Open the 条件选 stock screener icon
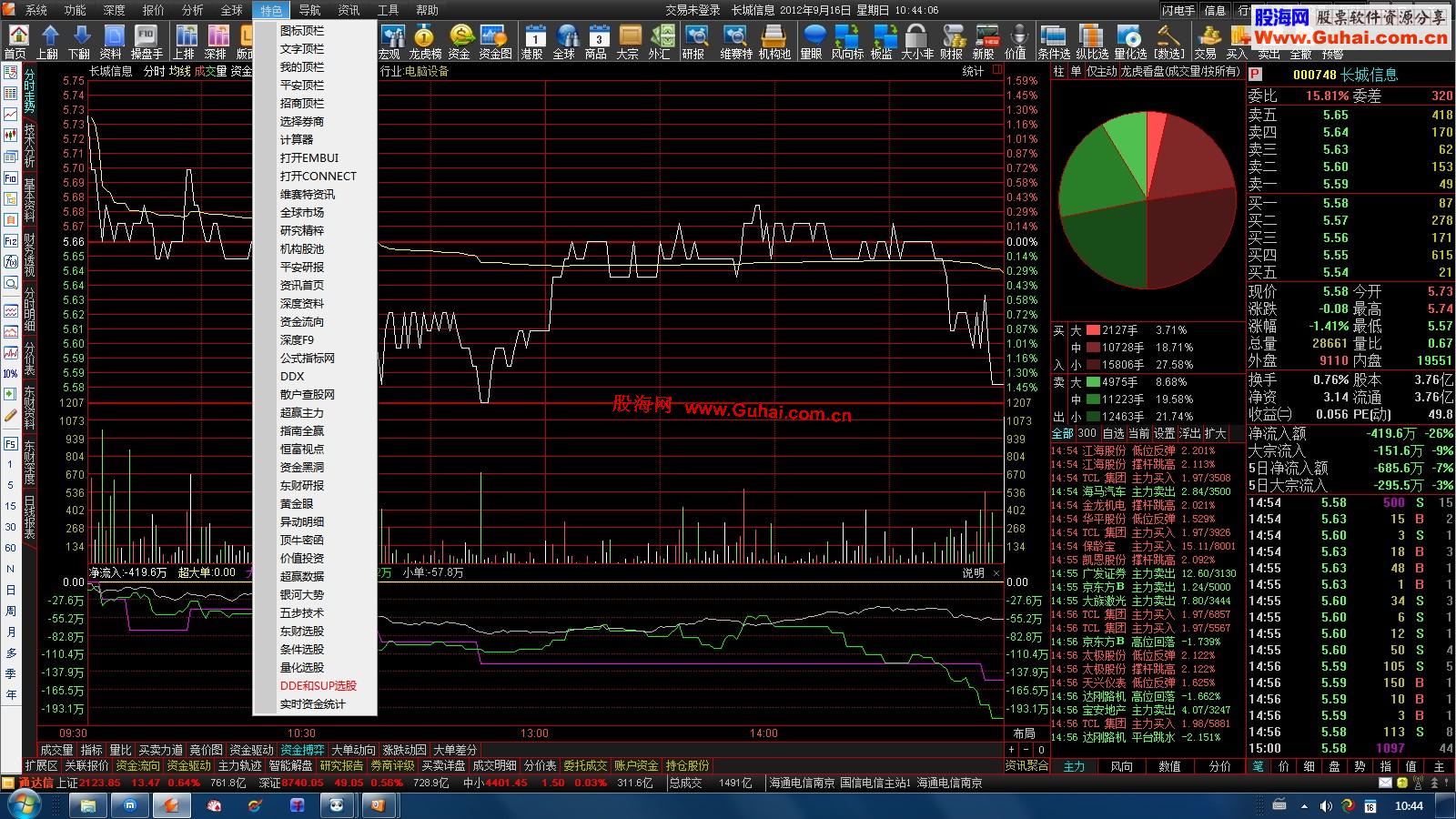 (1054, 42)
